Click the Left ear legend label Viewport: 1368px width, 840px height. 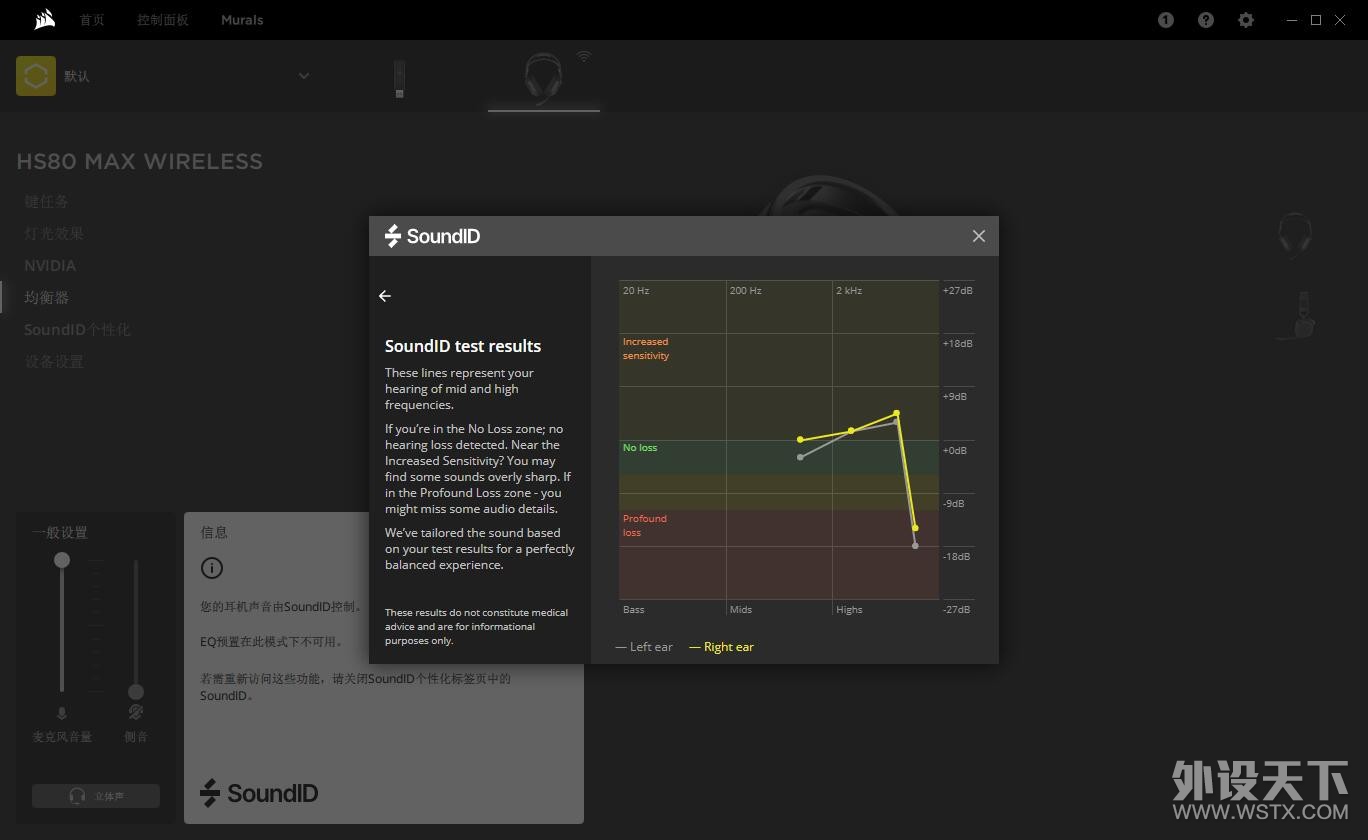click(644, 647)
